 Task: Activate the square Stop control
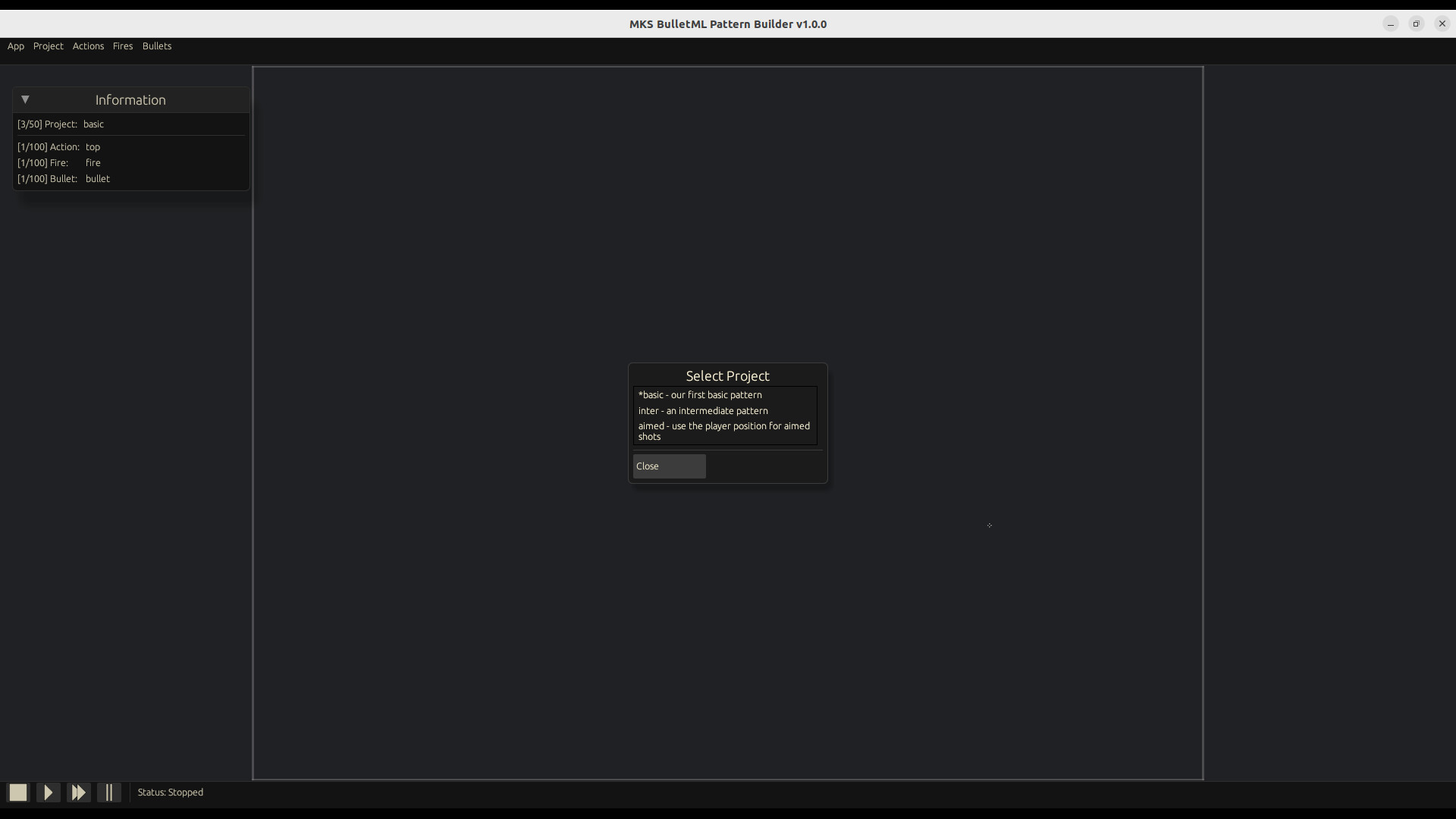coord(17,792)
